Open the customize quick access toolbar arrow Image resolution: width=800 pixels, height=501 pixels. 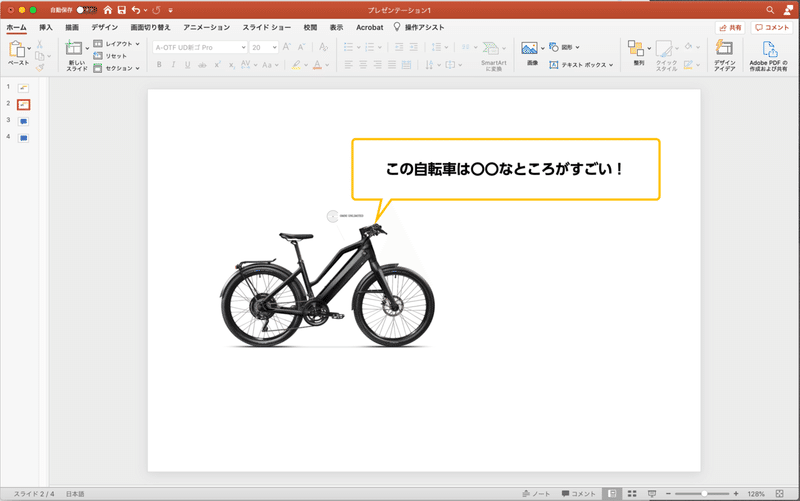(170, 10)
